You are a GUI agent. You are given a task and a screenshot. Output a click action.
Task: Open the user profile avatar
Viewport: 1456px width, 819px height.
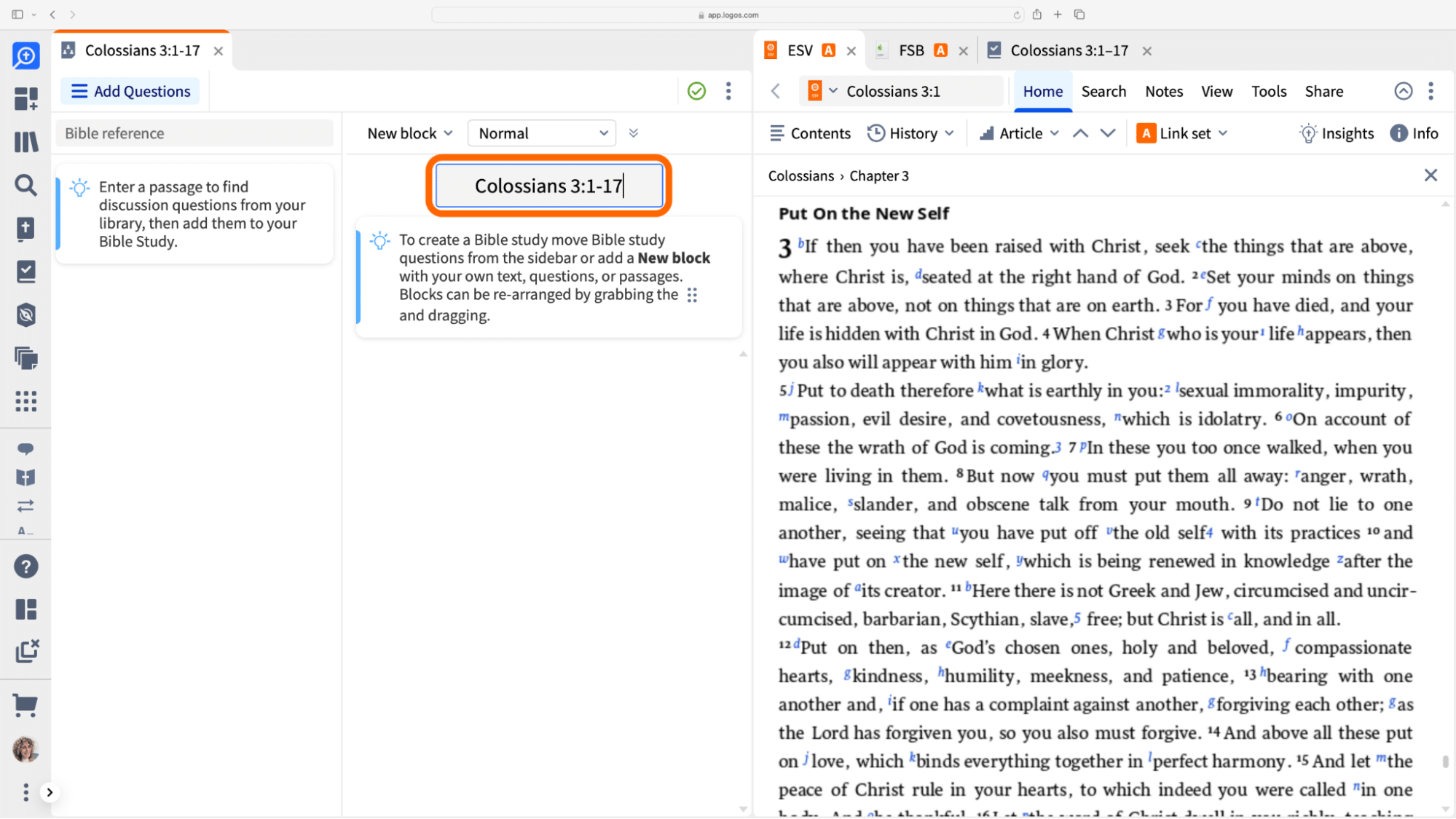pos(25,749)
